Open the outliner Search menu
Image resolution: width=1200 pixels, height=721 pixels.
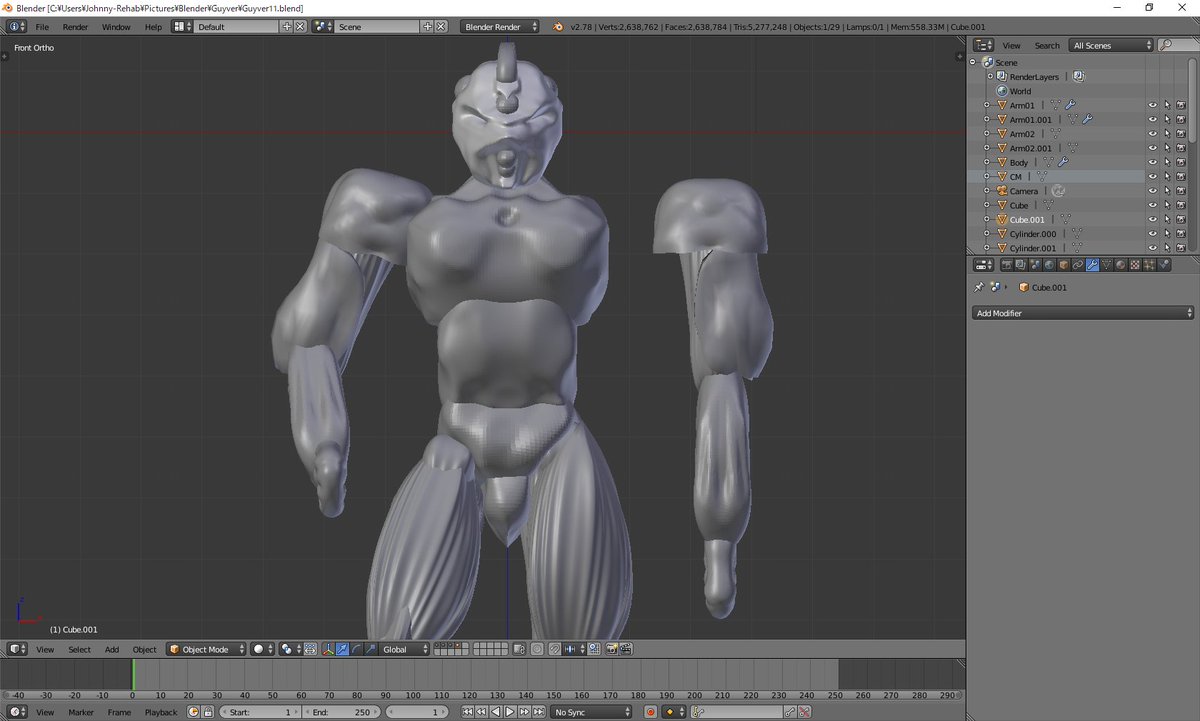click(1047, 45)
